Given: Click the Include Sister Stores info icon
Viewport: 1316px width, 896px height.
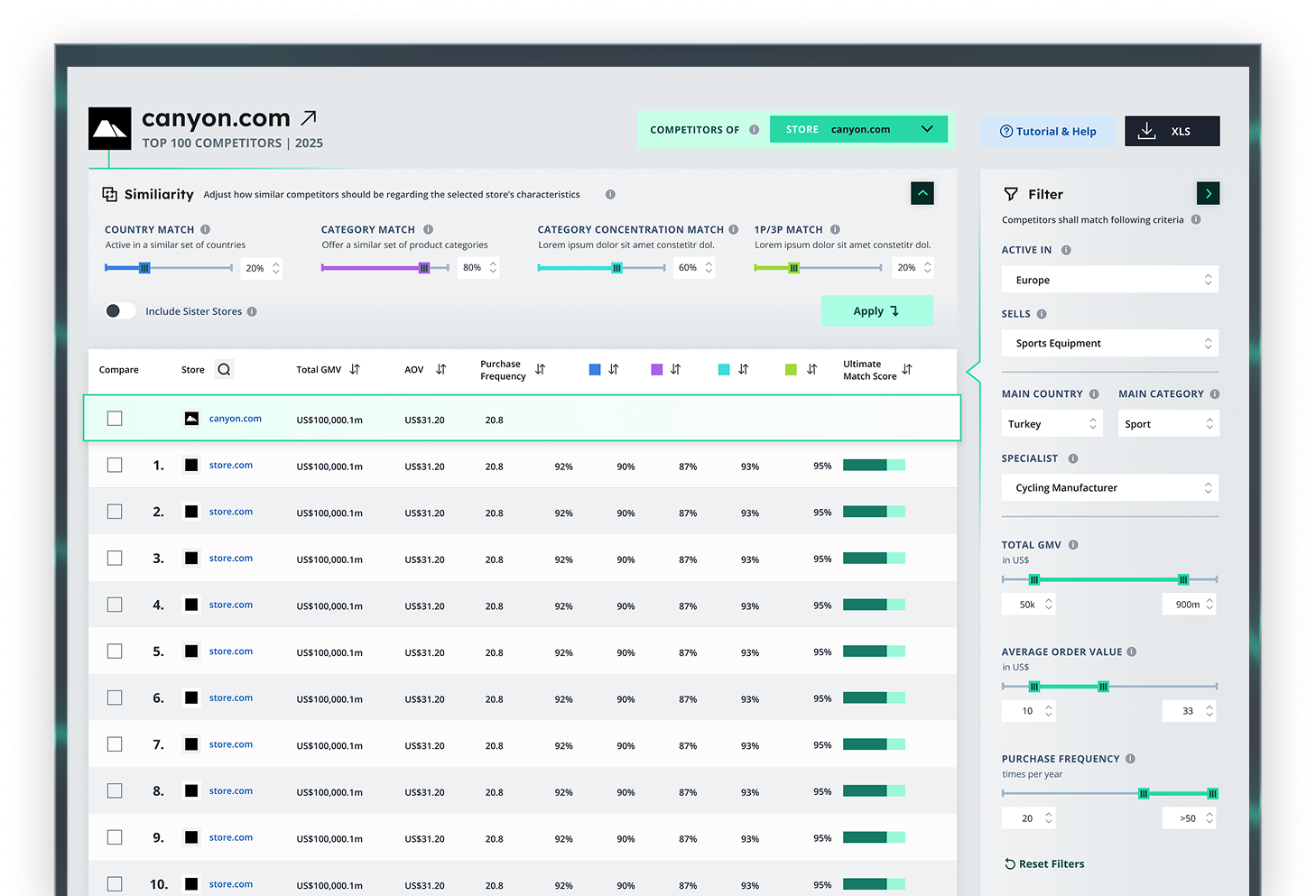Looking at the screenshot, I should pos(252,311).
